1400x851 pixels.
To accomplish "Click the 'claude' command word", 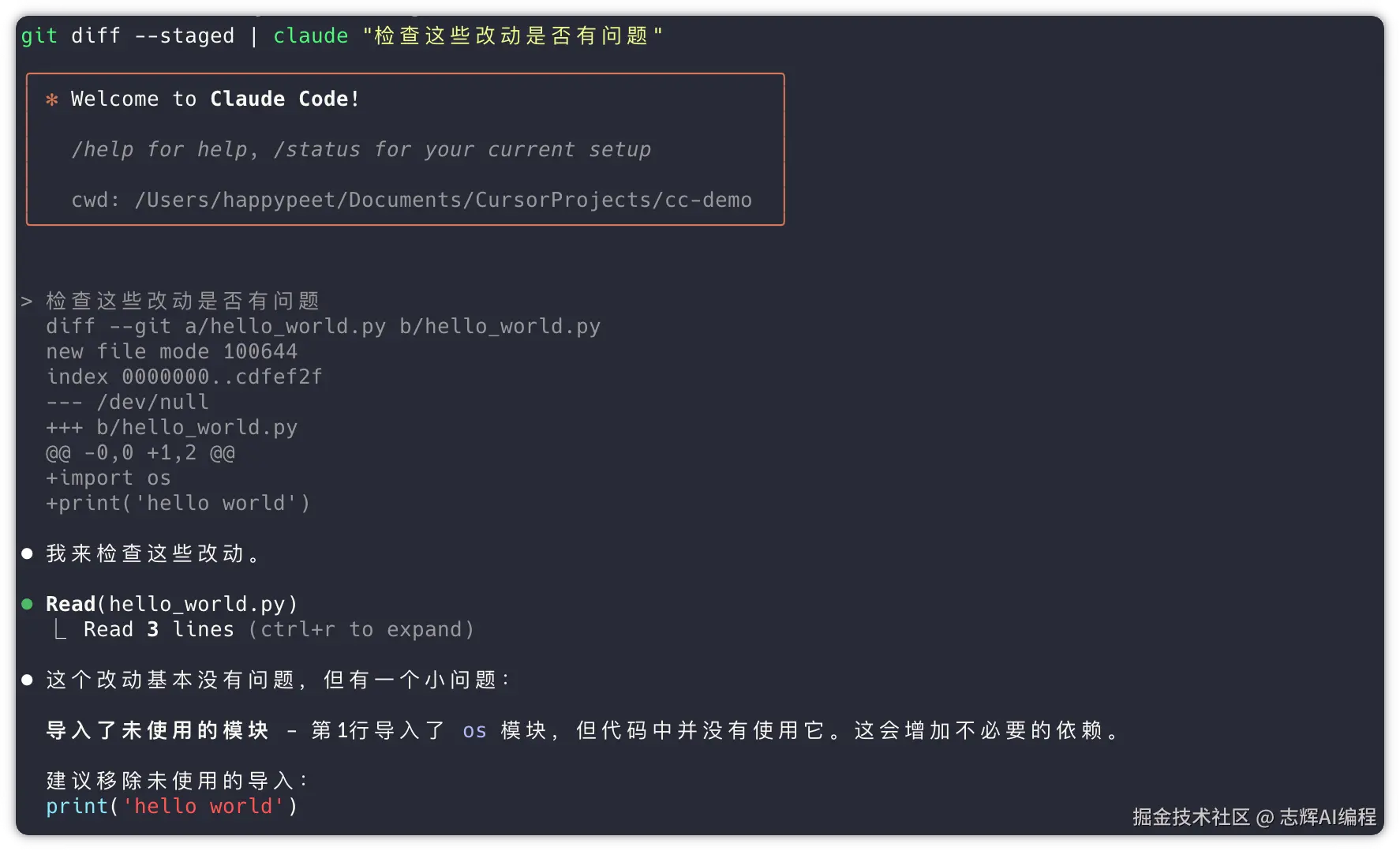I will (310, 36).
